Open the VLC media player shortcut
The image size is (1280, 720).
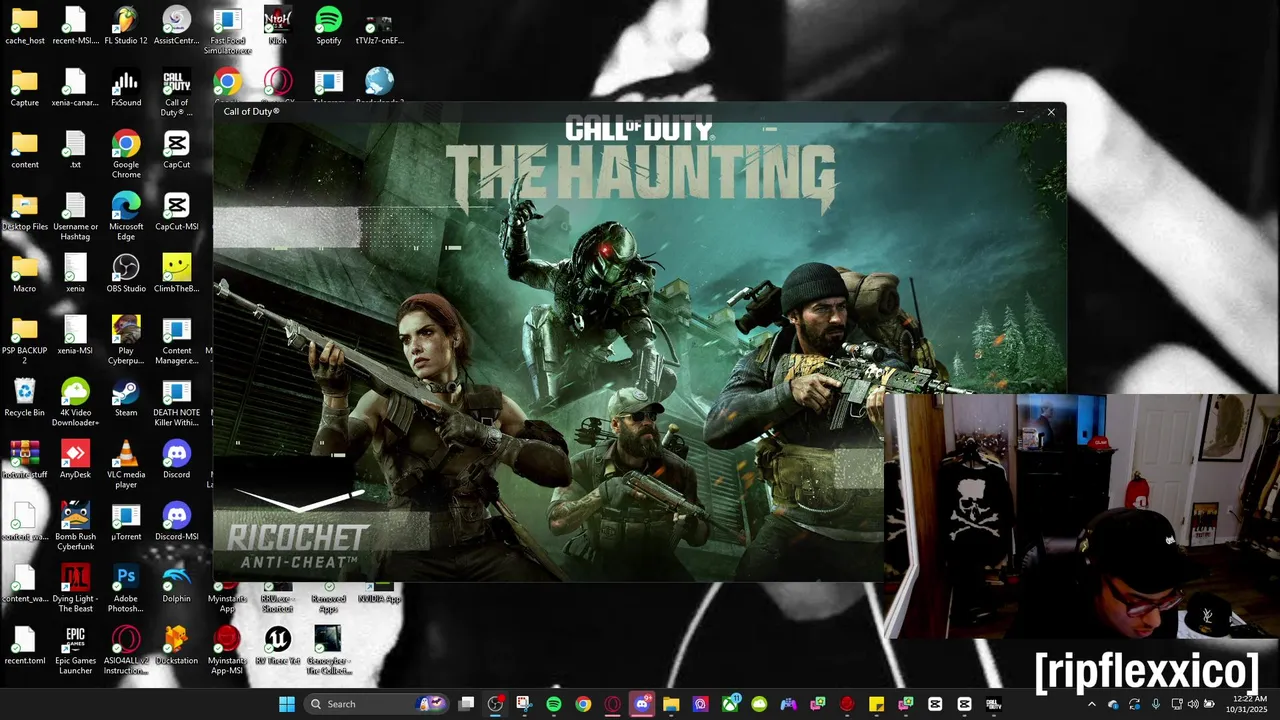pyautogui.click(x=126, y=466)
